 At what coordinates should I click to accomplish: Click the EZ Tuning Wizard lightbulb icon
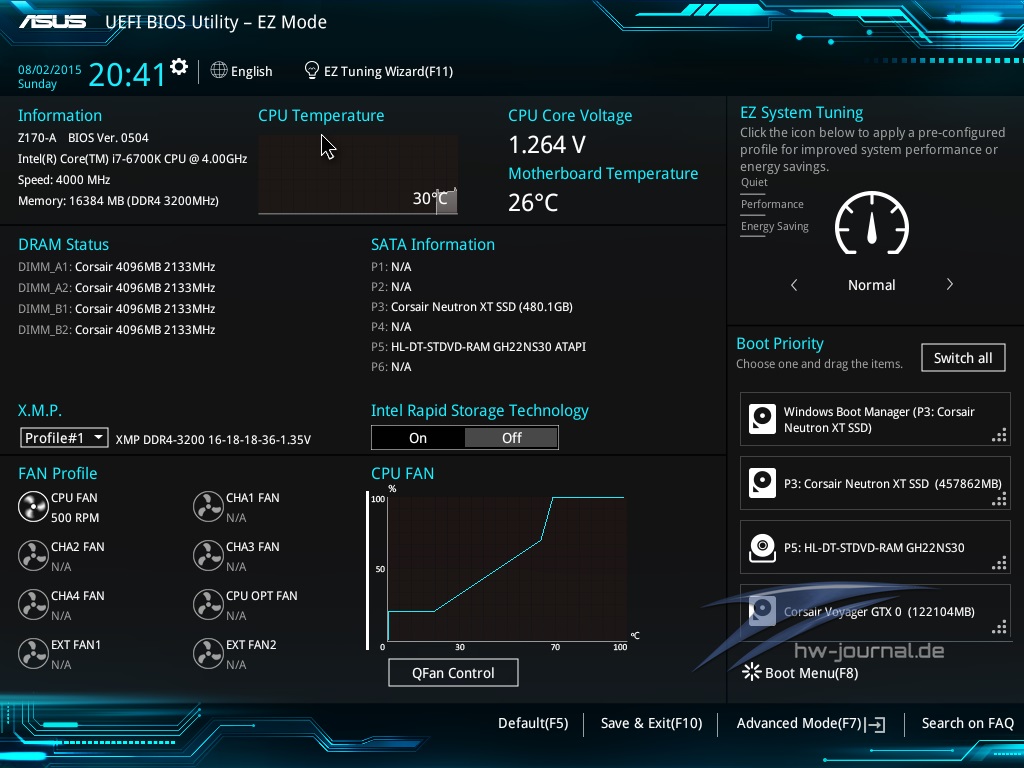point(312,71)
